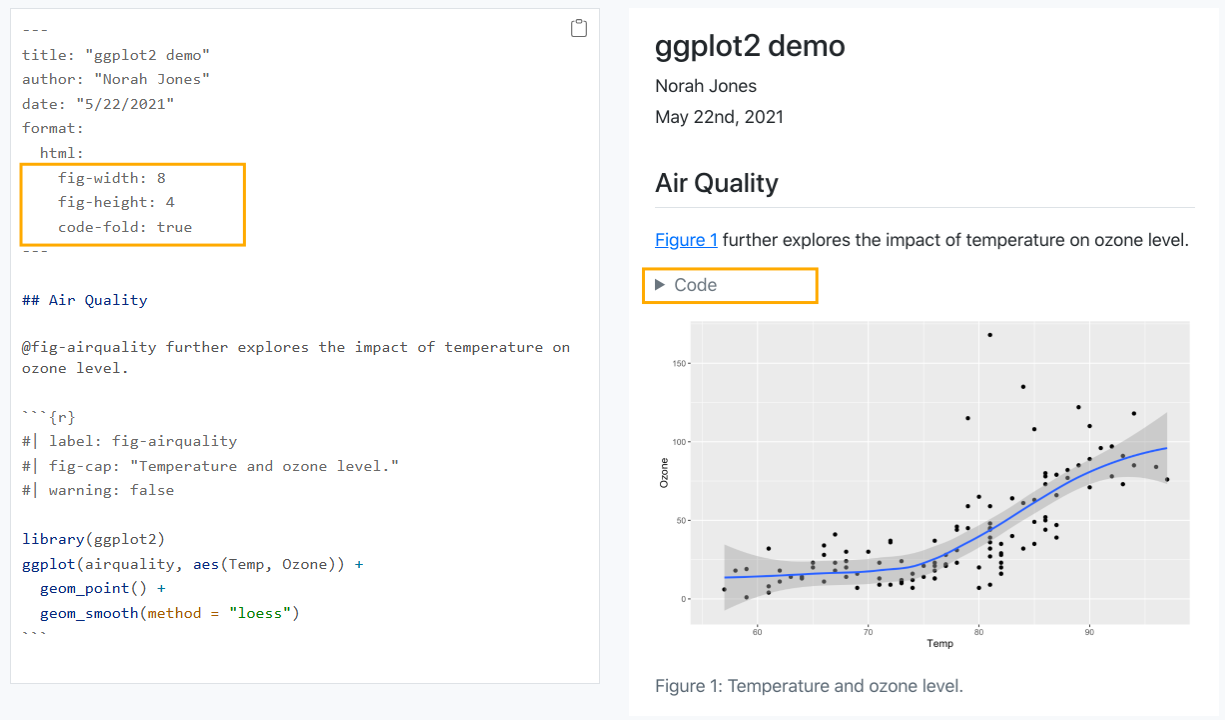The height and width of the screenshot is (720, 1225).
Task: Click the ggplot2 demo page title
Action: tap(749, 46)
